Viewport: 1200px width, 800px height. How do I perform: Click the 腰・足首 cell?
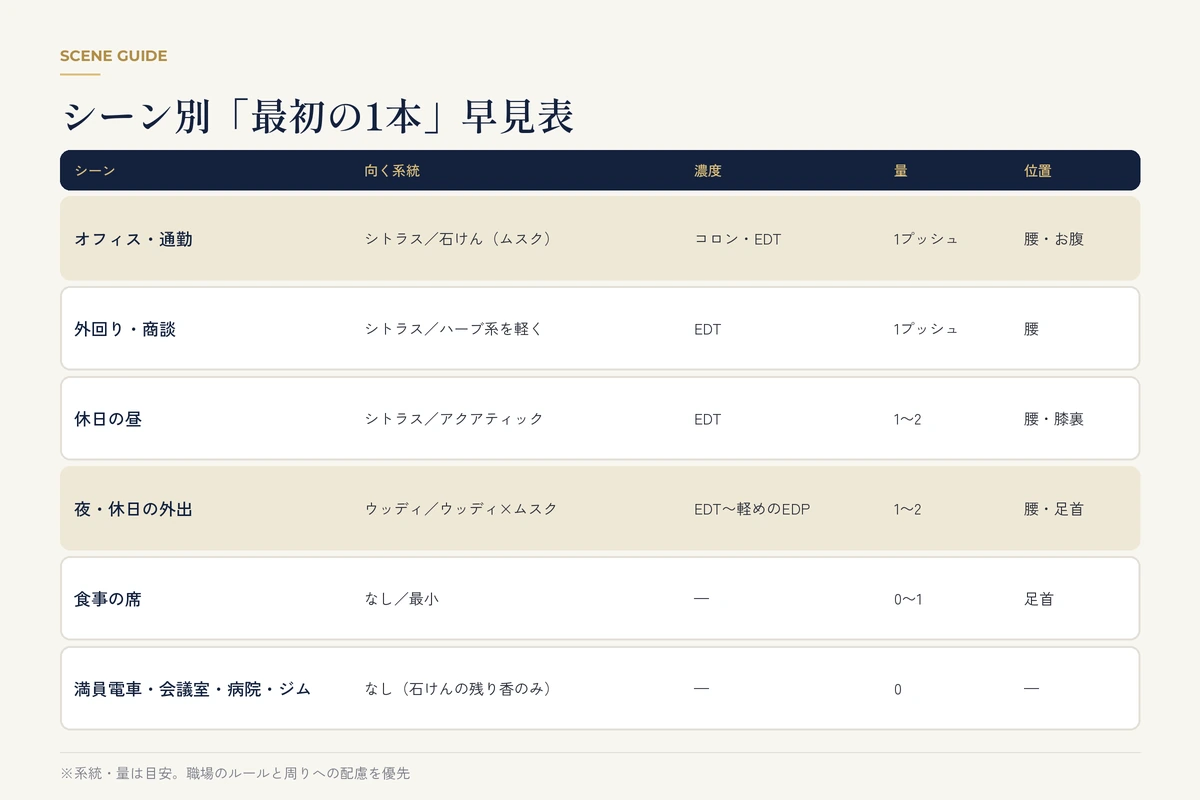coord(1054,509)
